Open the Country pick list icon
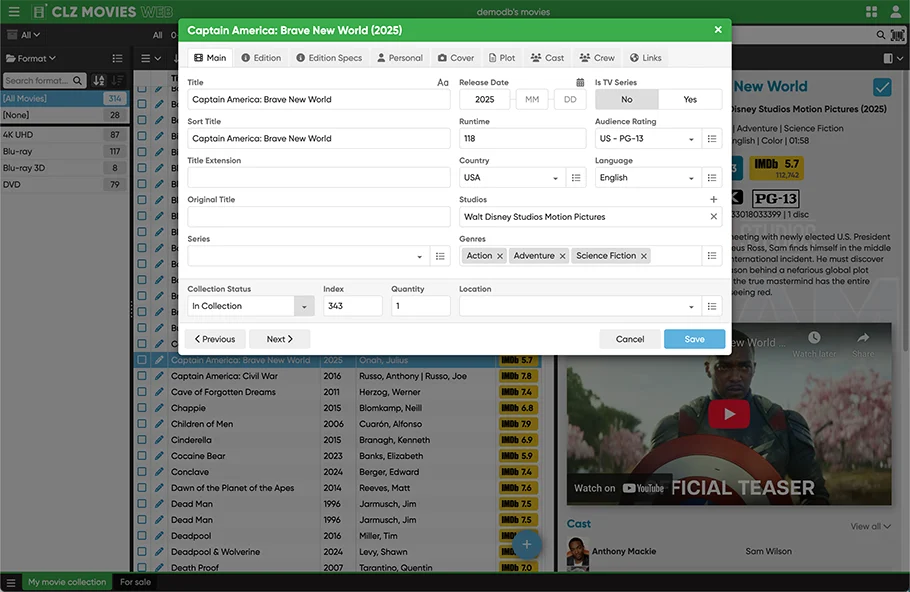 (x=576, y=178)
